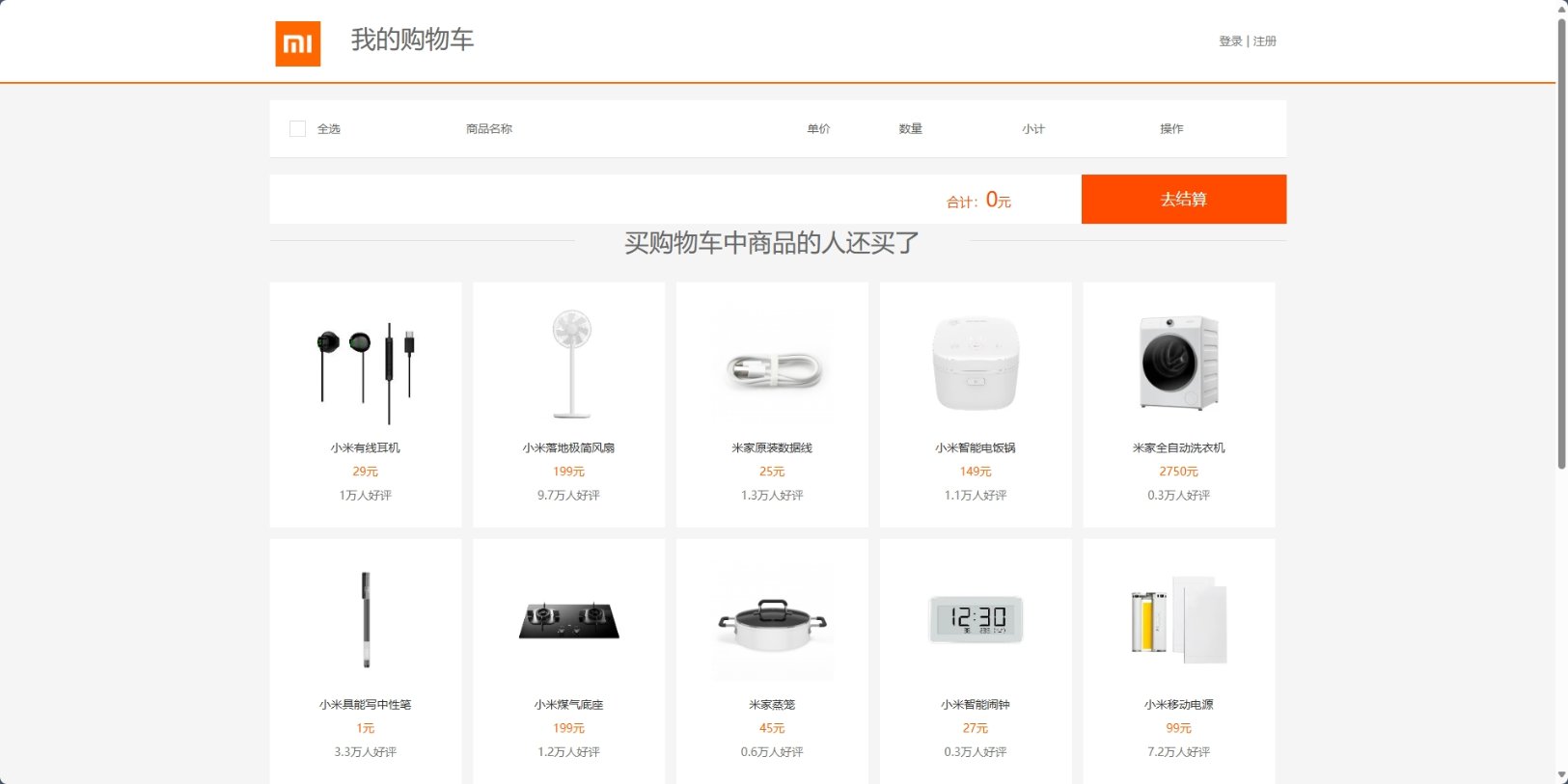Open the 米家全自动洗衣机 title link

(x=1178, y=447)
